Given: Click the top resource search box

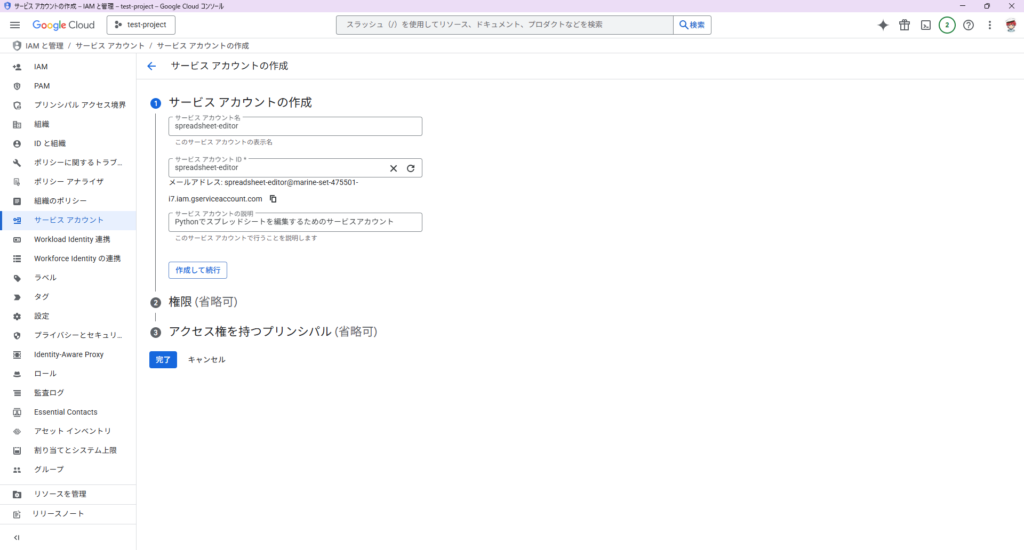Looking at the screenshot, I should (505, 25).
